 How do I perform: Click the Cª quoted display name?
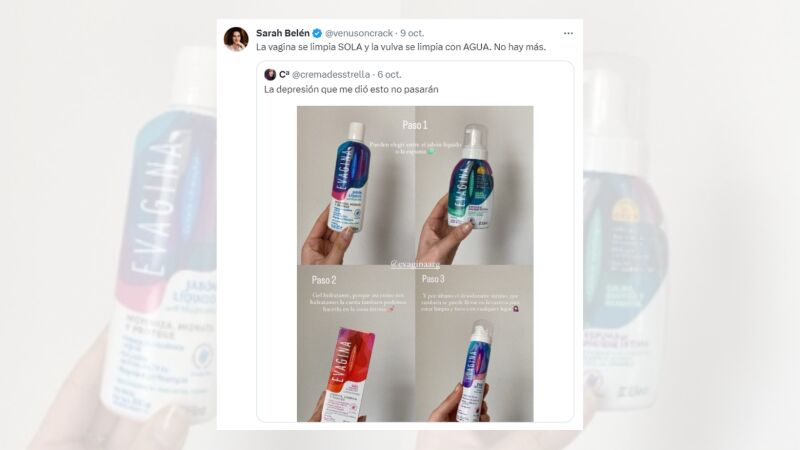click(284, 74)
